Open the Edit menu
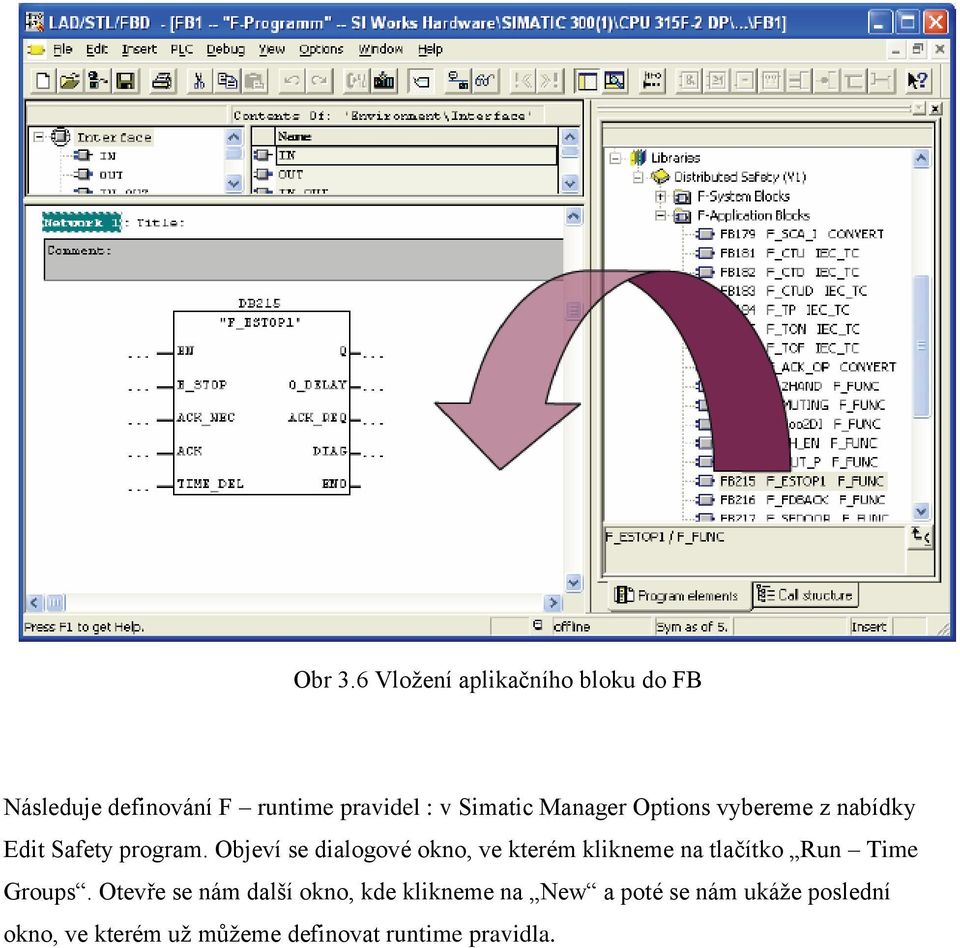Image resolution: width=960 pixels, height=948 pixels. pyautogui.click(x=97, y=49)
